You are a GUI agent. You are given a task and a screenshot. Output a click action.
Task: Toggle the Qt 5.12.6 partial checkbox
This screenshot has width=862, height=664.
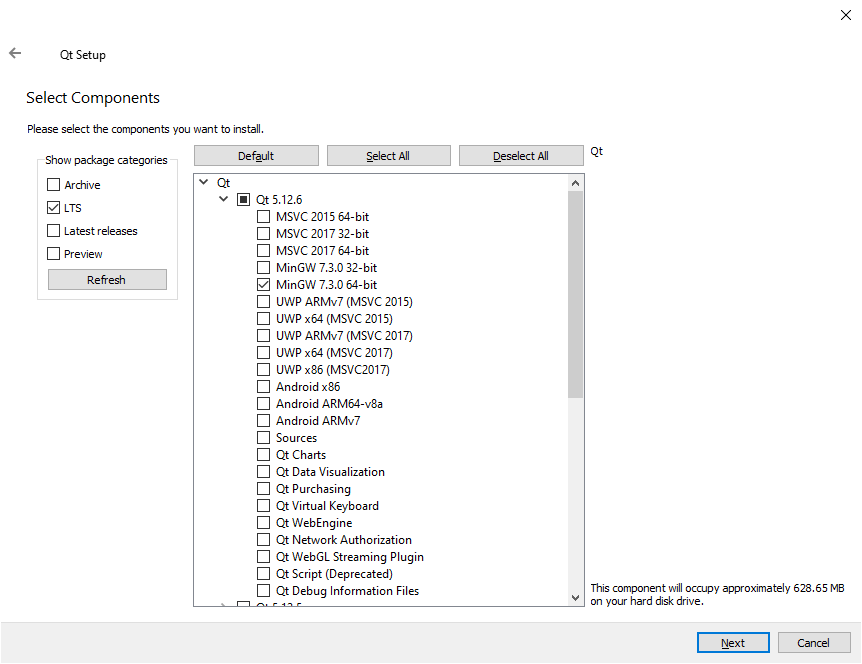click(x=244, y=200)
